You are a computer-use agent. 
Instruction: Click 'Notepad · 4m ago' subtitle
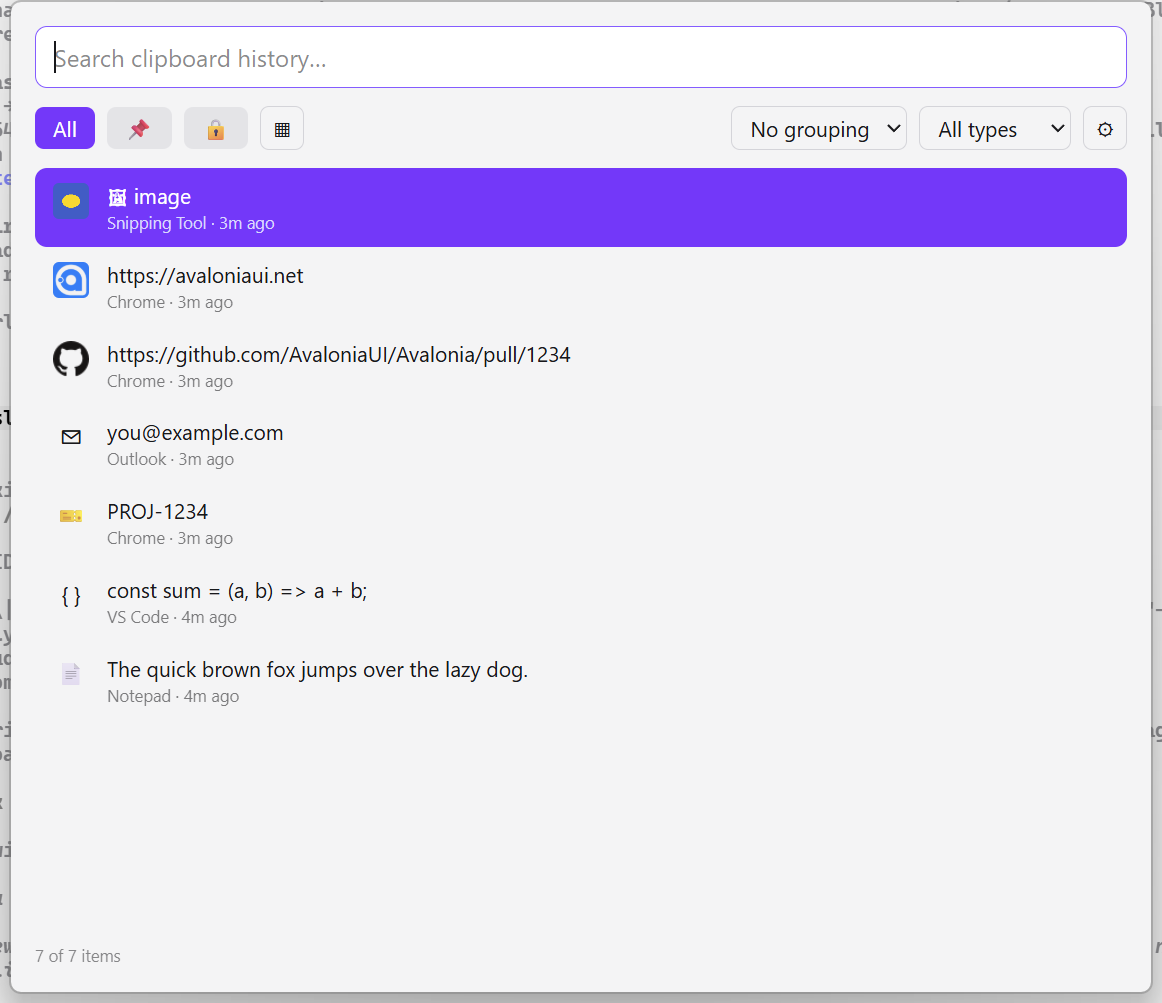click(173, 696)
